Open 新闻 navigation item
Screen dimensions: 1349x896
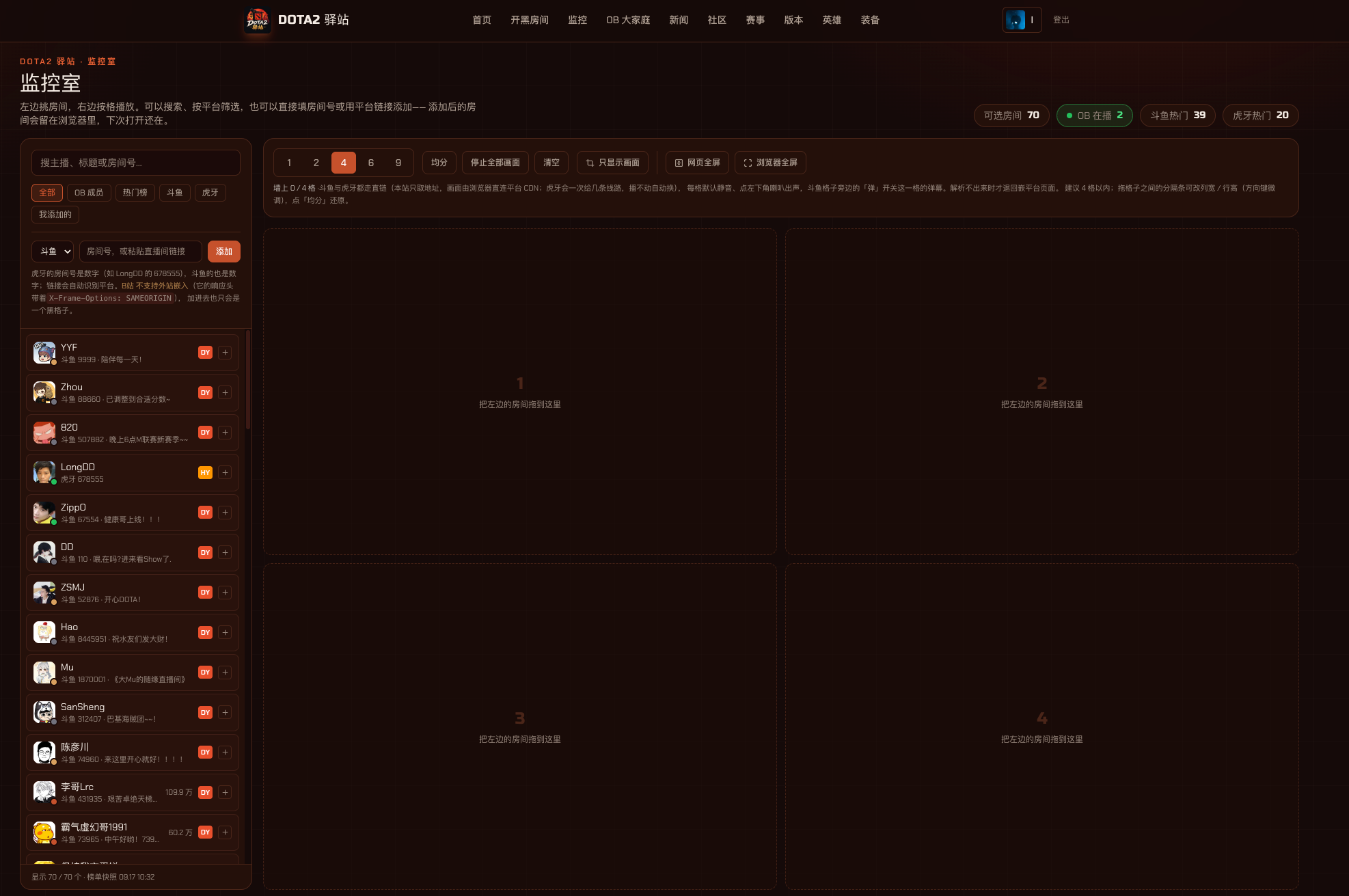tap(679, 20)
